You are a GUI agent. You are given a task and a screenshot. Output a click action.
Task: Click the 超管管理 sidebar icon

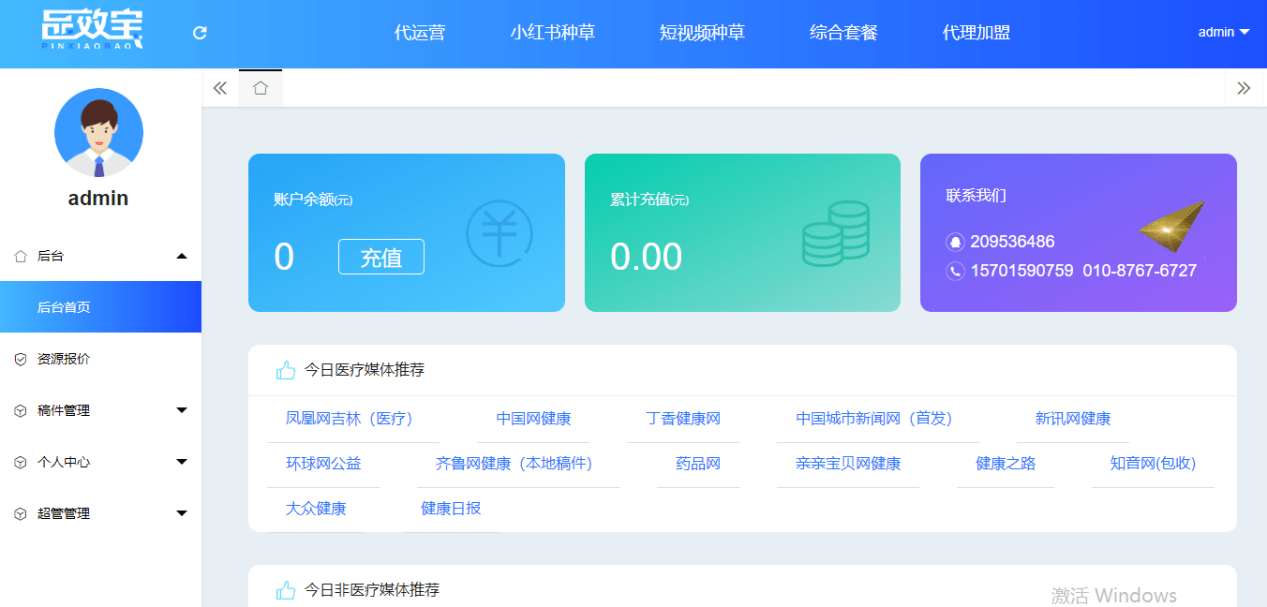[18, 513]
